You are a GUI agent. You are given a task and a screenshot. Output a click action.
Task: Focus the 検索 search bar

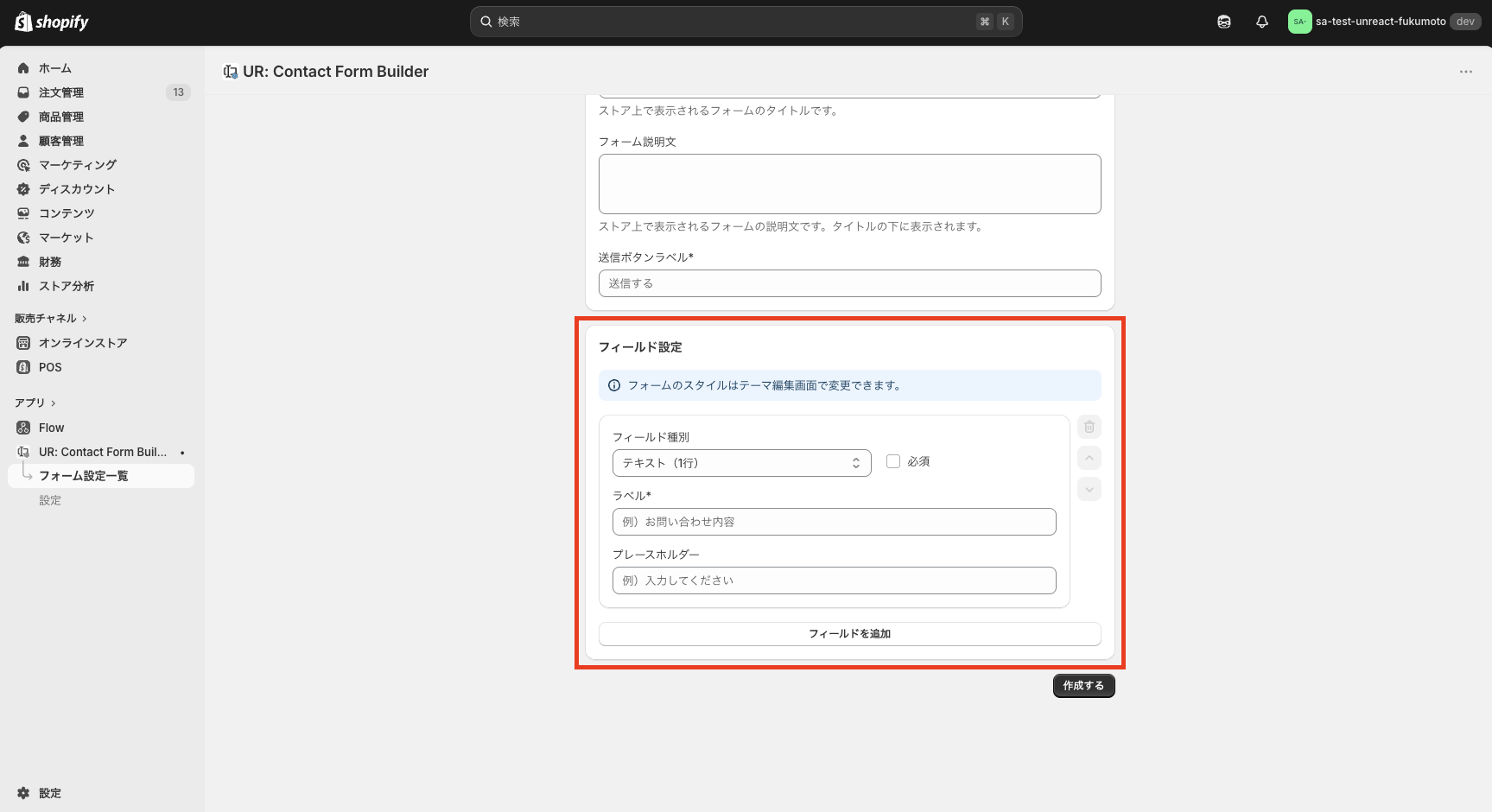(x=746, y=22)
